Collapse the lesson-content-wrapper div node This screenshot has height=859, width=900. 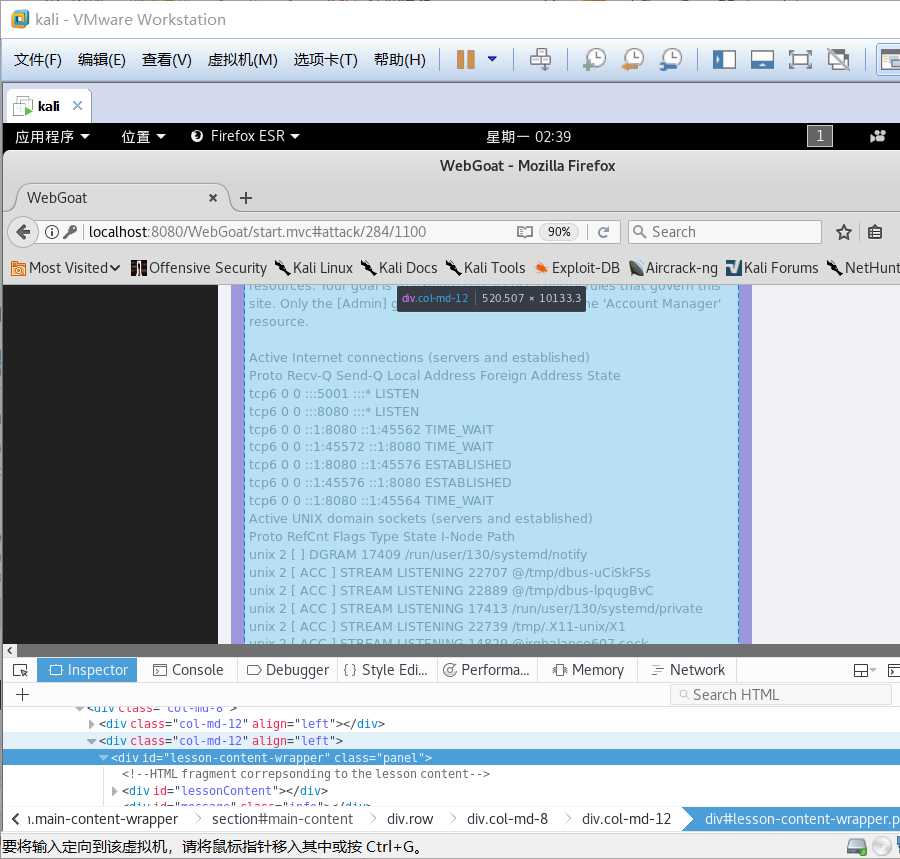pos(104,758)
